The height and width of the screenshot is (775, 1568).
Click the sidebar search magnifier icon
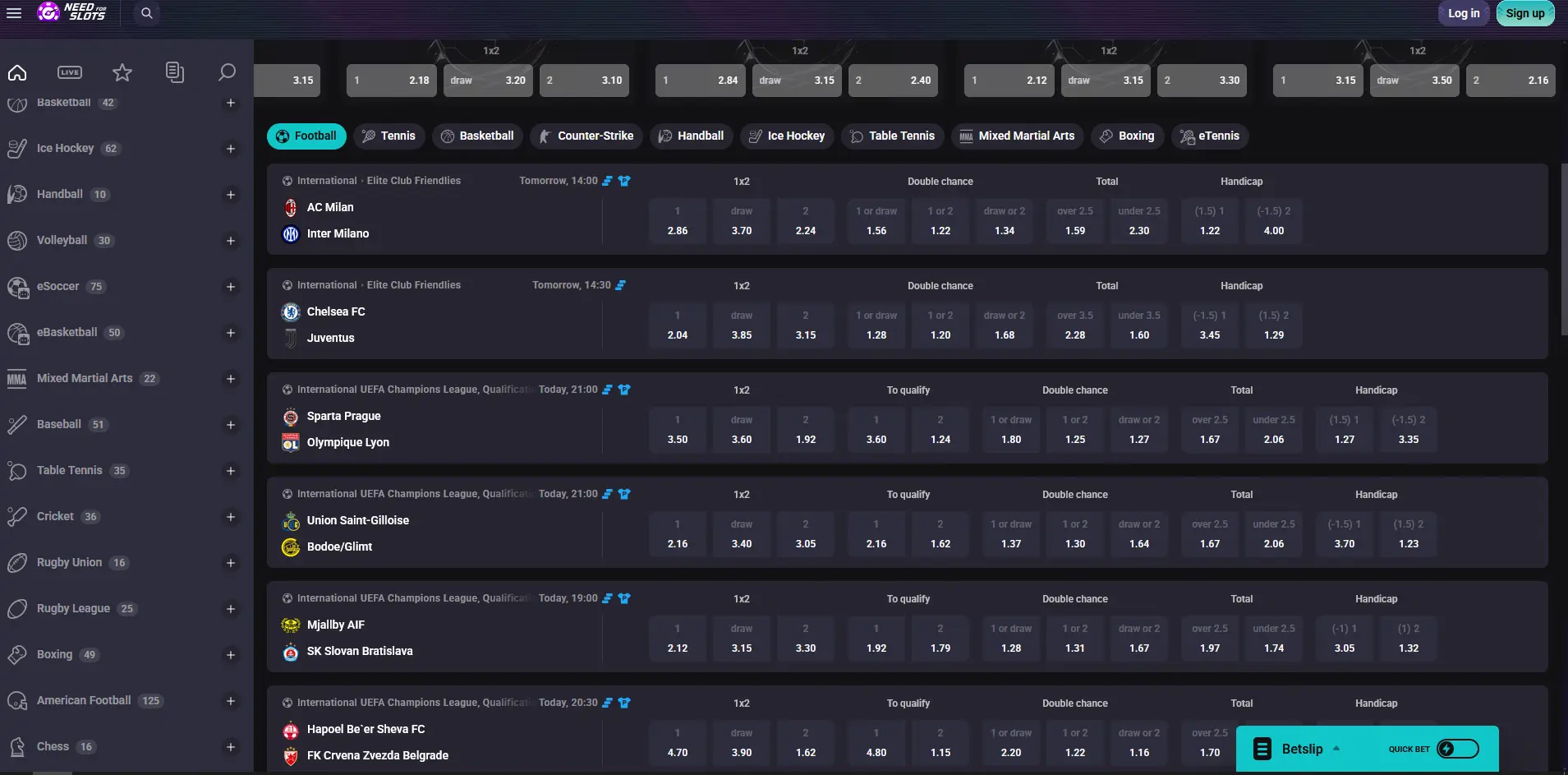pos(227,72)
